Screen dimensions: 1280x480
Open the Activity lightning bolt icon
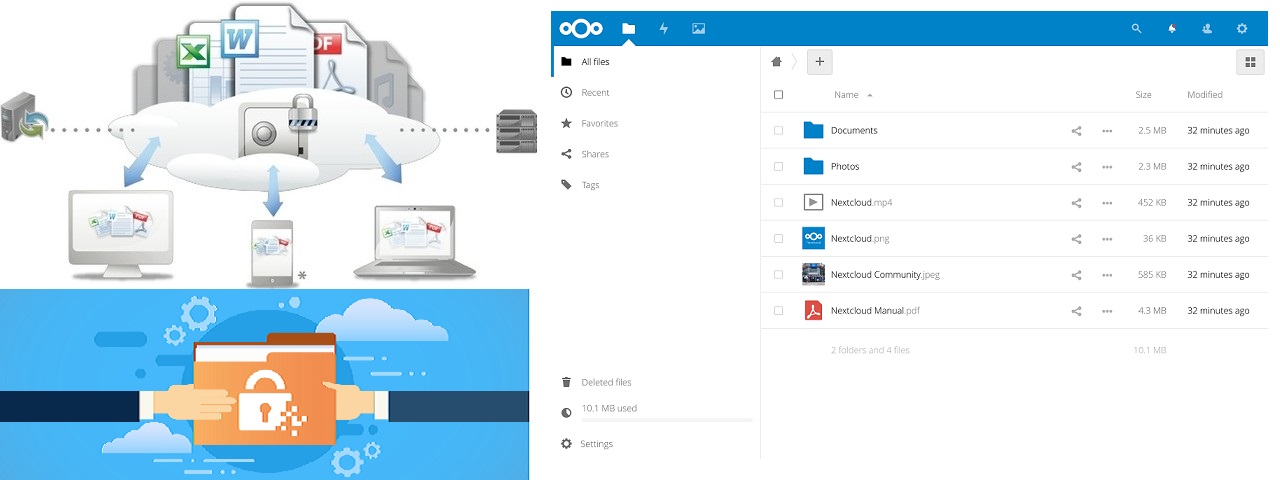coord(663,29)
